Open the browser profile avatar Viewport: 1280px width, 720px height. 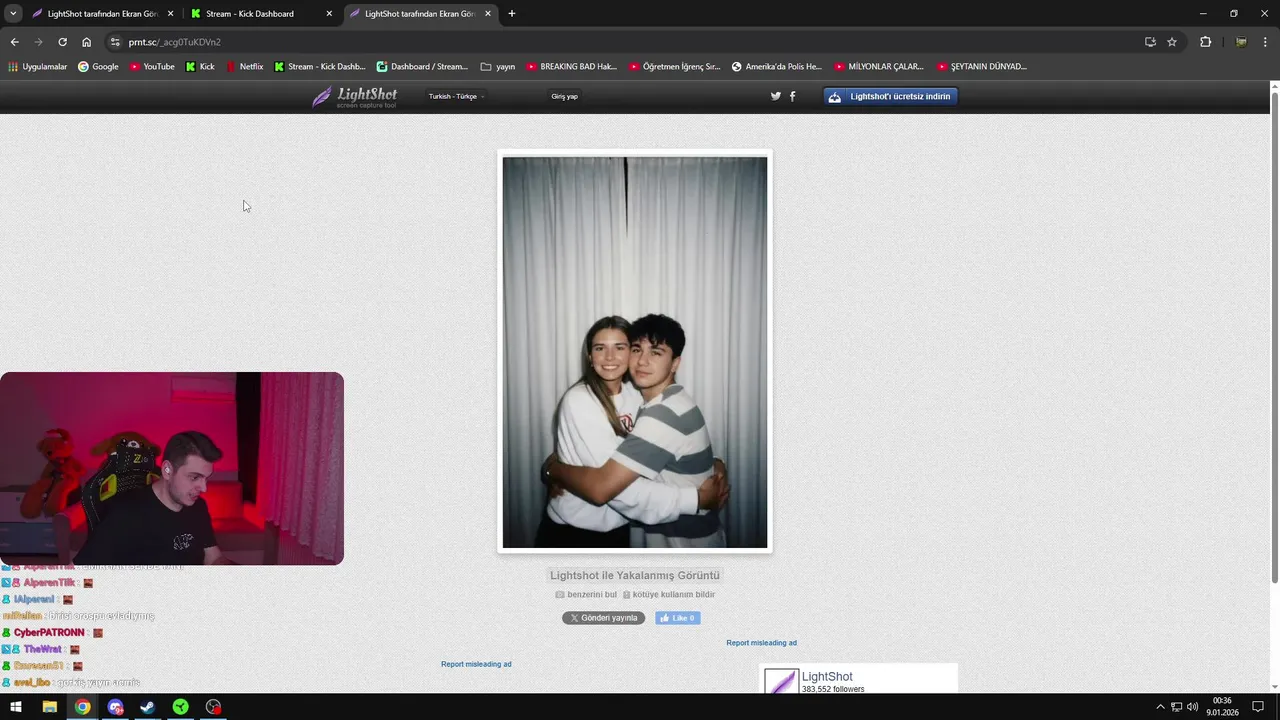1241,42
